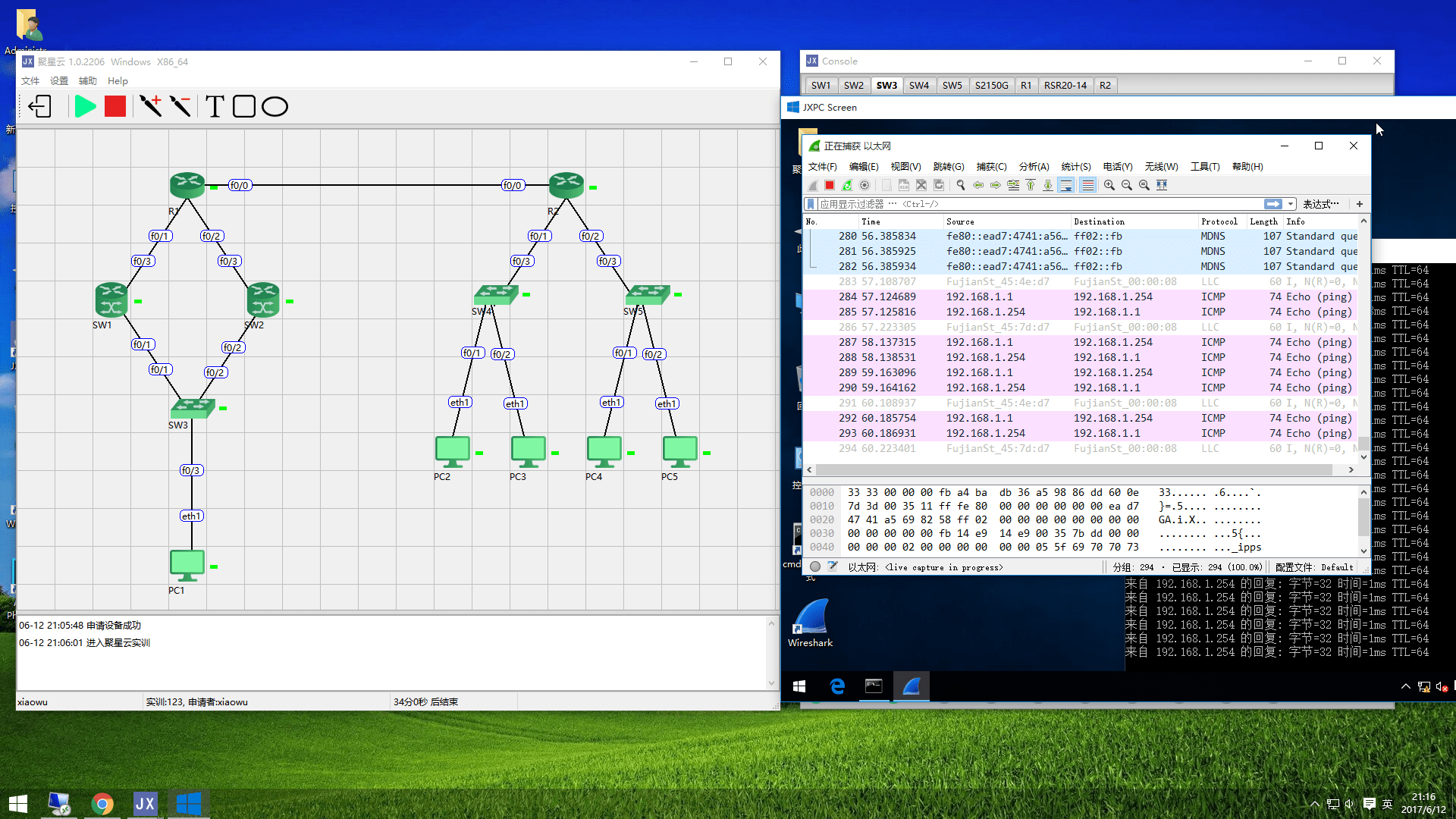1456x819 pixels.
Task: Open the Wireshark desktop shortcut
Action: (810, 623)
